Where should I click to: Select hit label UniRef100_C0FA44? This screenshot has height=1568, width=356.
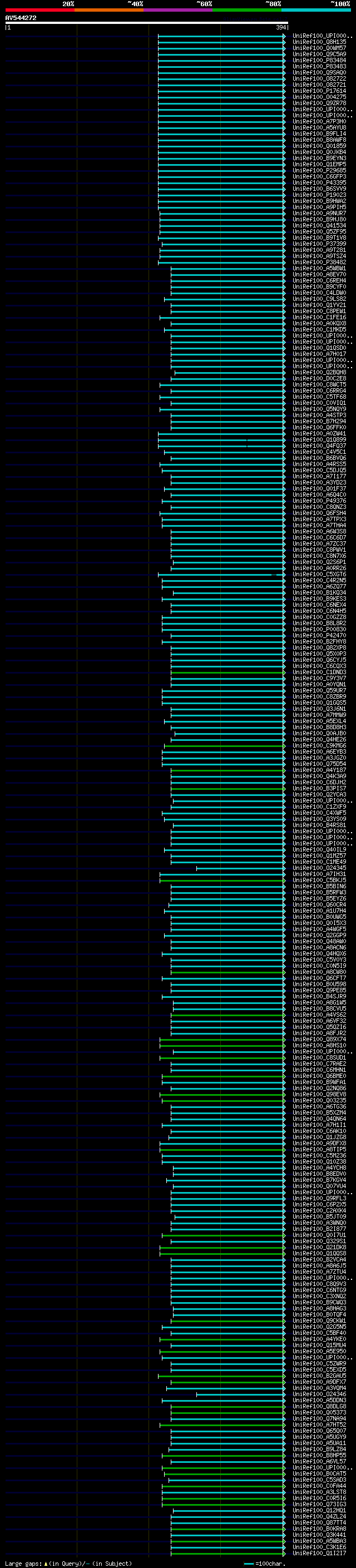pyautogui.click(x=319, y=1486)
